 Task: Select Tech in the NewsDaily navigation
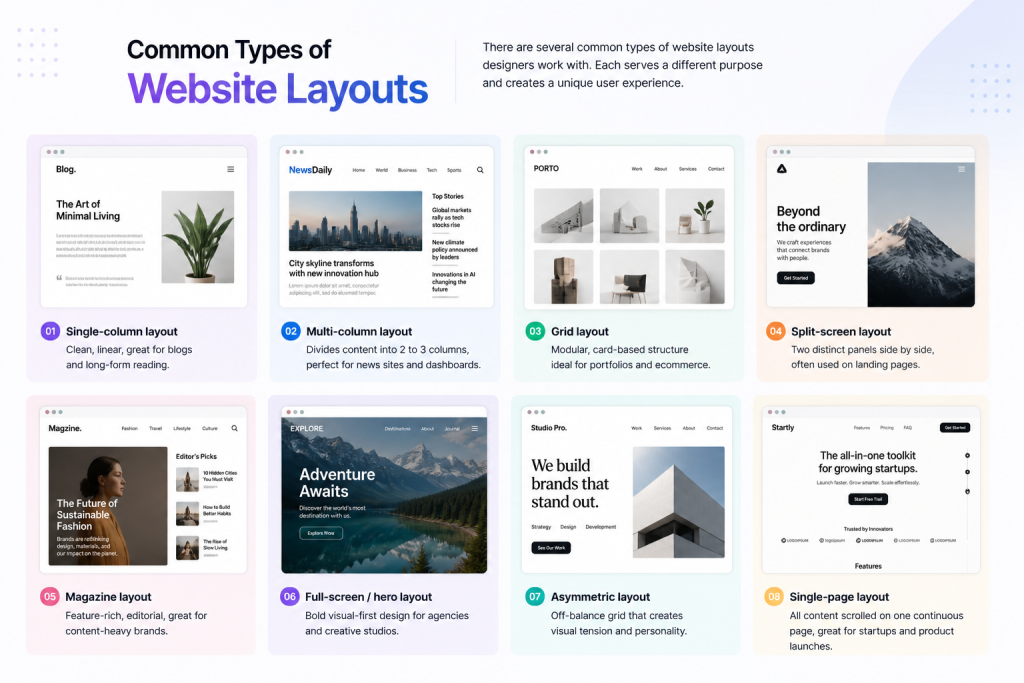tap(432, 170)
